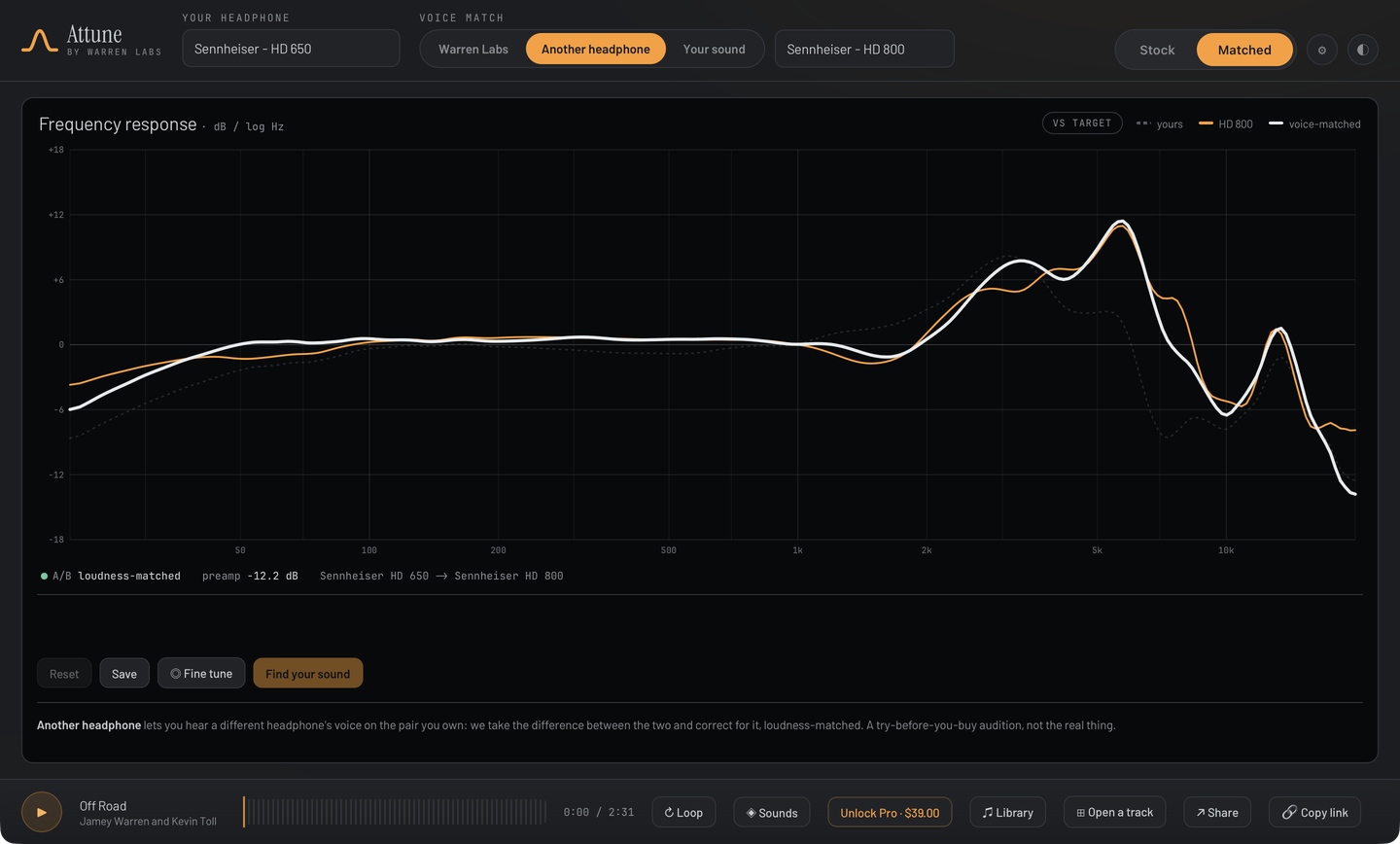This screenshot has width=1400, height=844.
Task: Reset the adjustments
Action: (x=64, y=673)
